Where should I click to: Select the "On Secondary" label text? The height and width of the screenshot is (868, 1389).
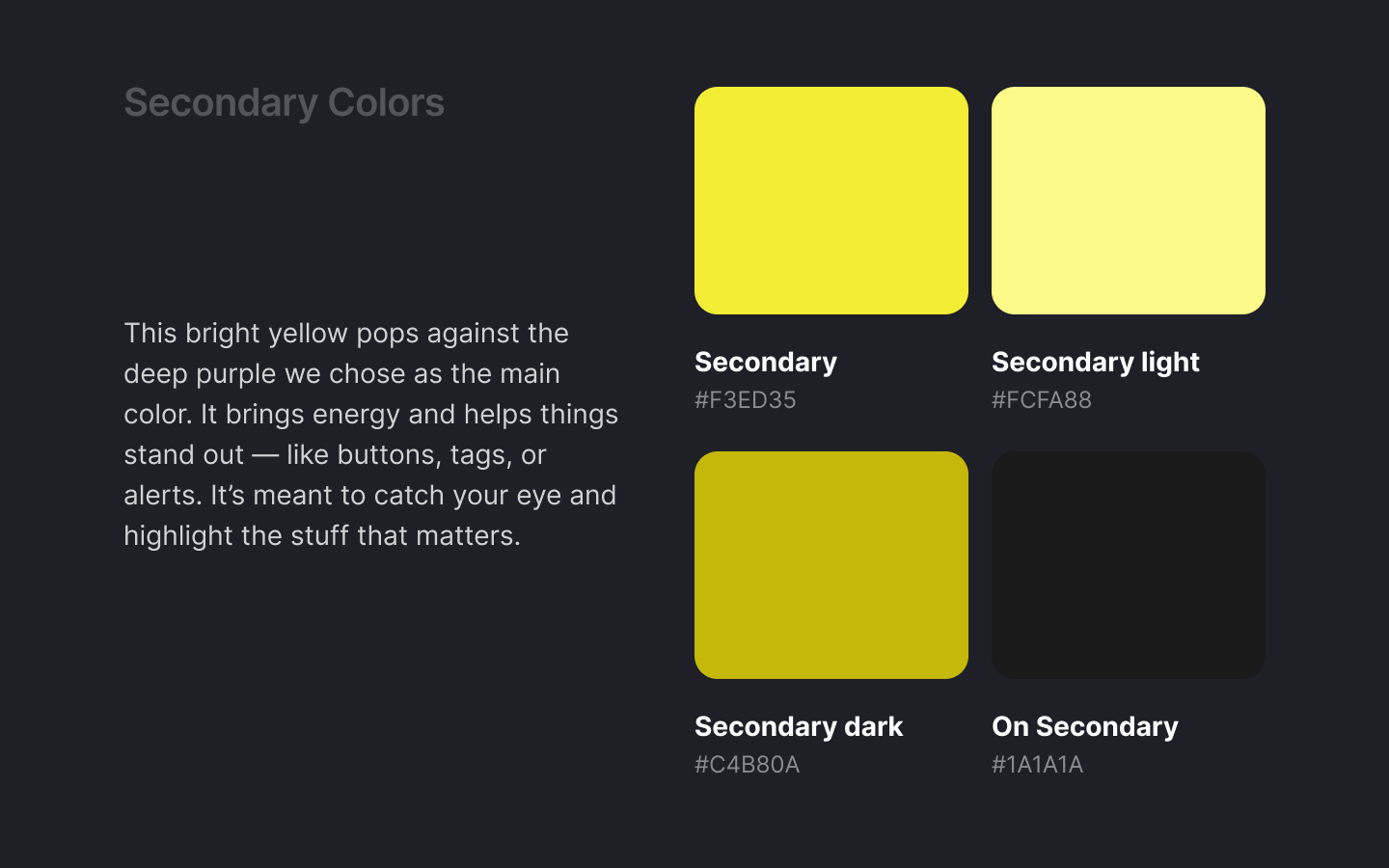pyautogui.click(x=1084, y=726)
